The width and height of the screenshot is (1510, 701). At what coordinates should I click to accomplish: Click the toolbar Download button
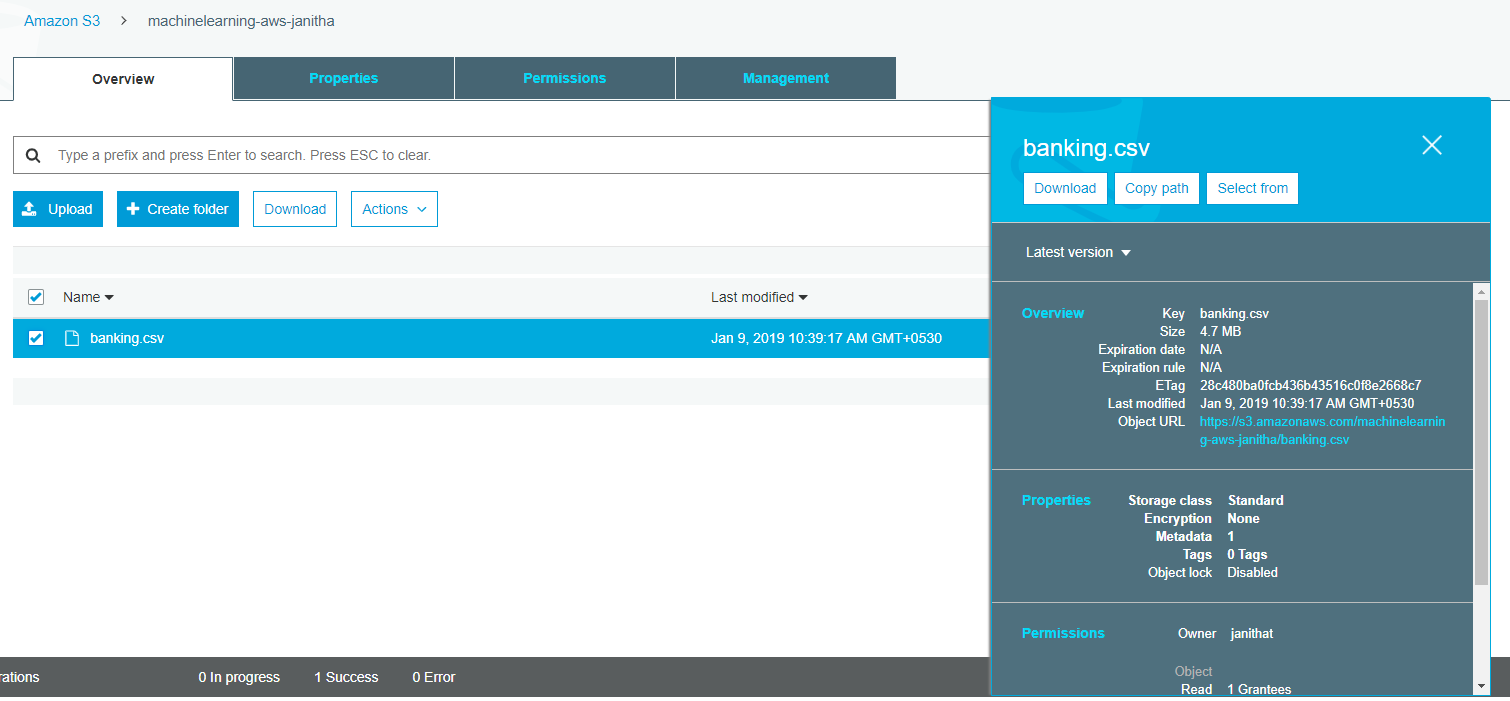pyautogui.click(x=295, y=209)
